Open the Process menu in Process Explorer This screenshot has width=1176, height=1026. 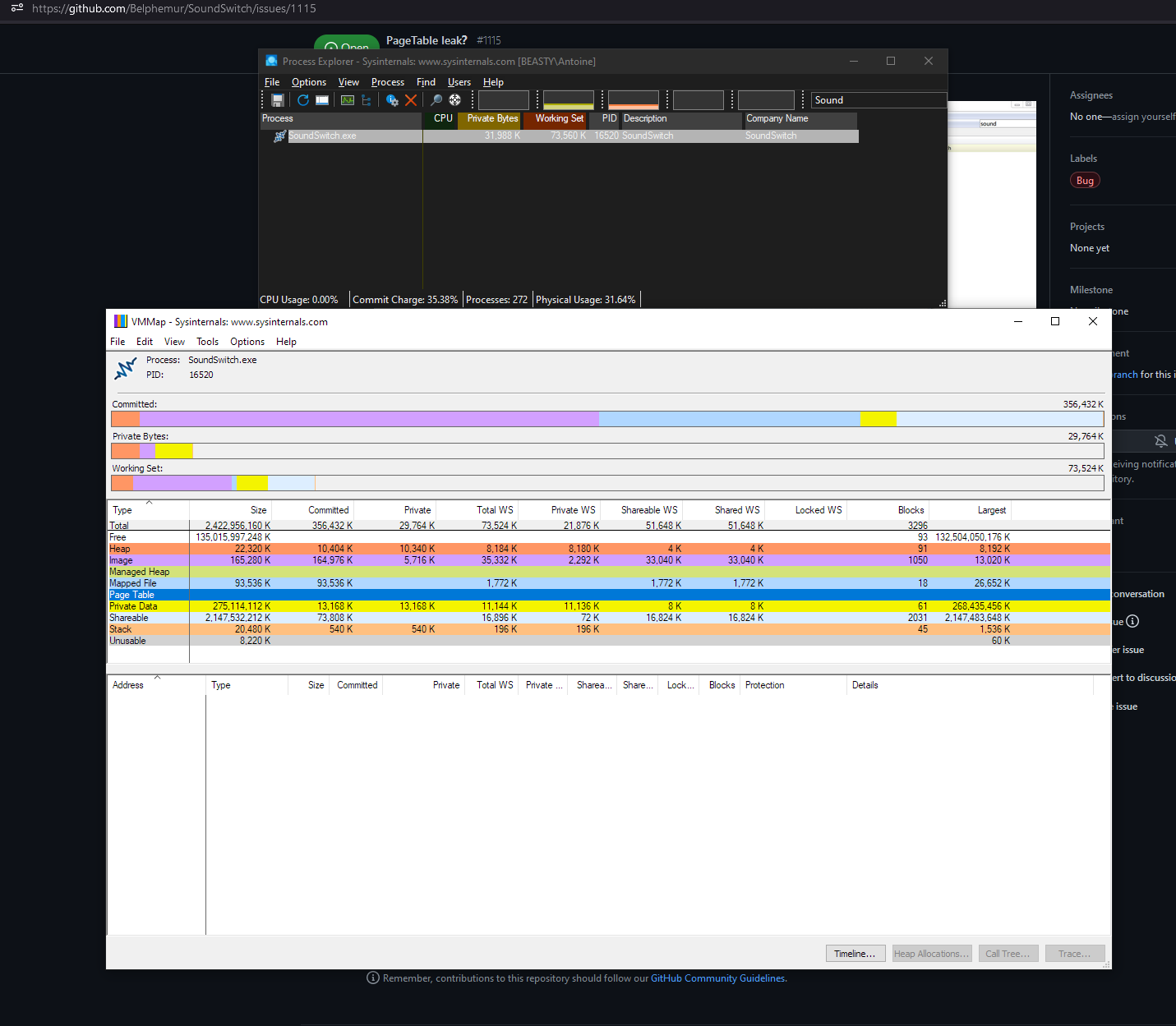point(387,81)
